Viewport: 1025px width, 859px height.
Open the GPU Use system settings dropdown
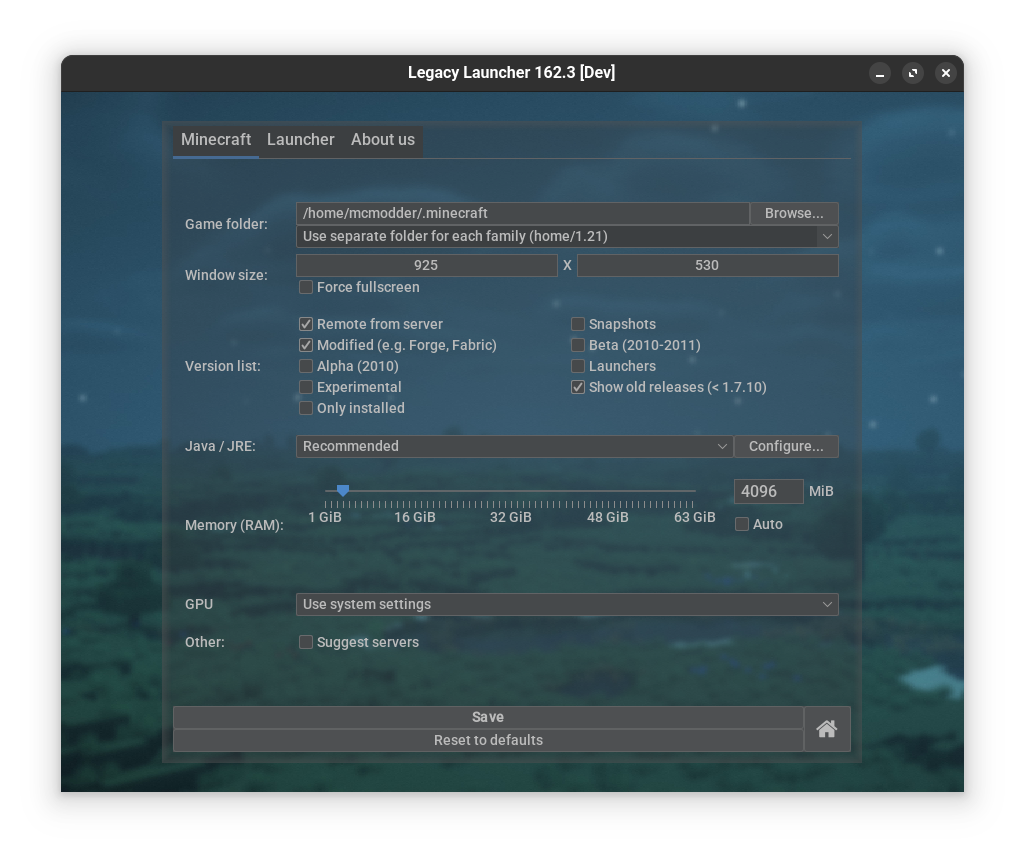[567, 605]
